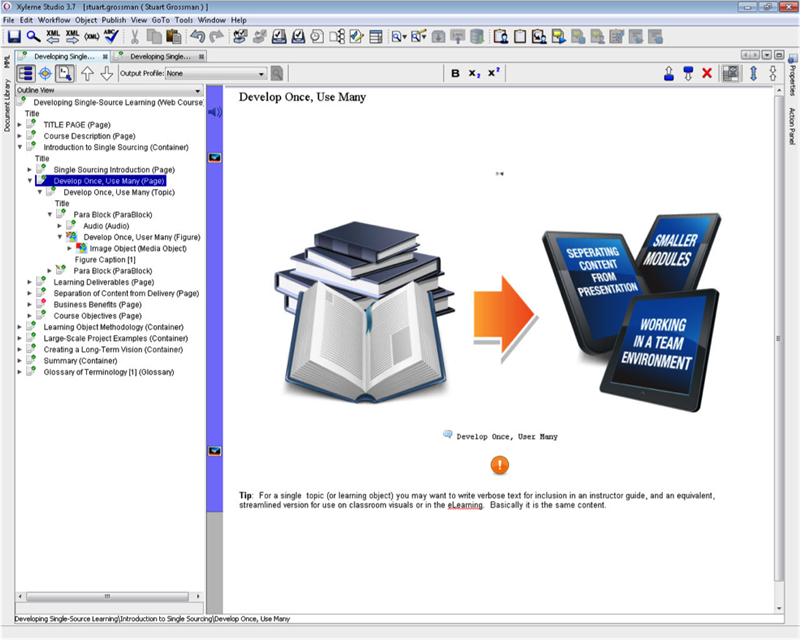800x640 pixels.
Task: Toggle subscript formatting
Action: click(475, 73)
